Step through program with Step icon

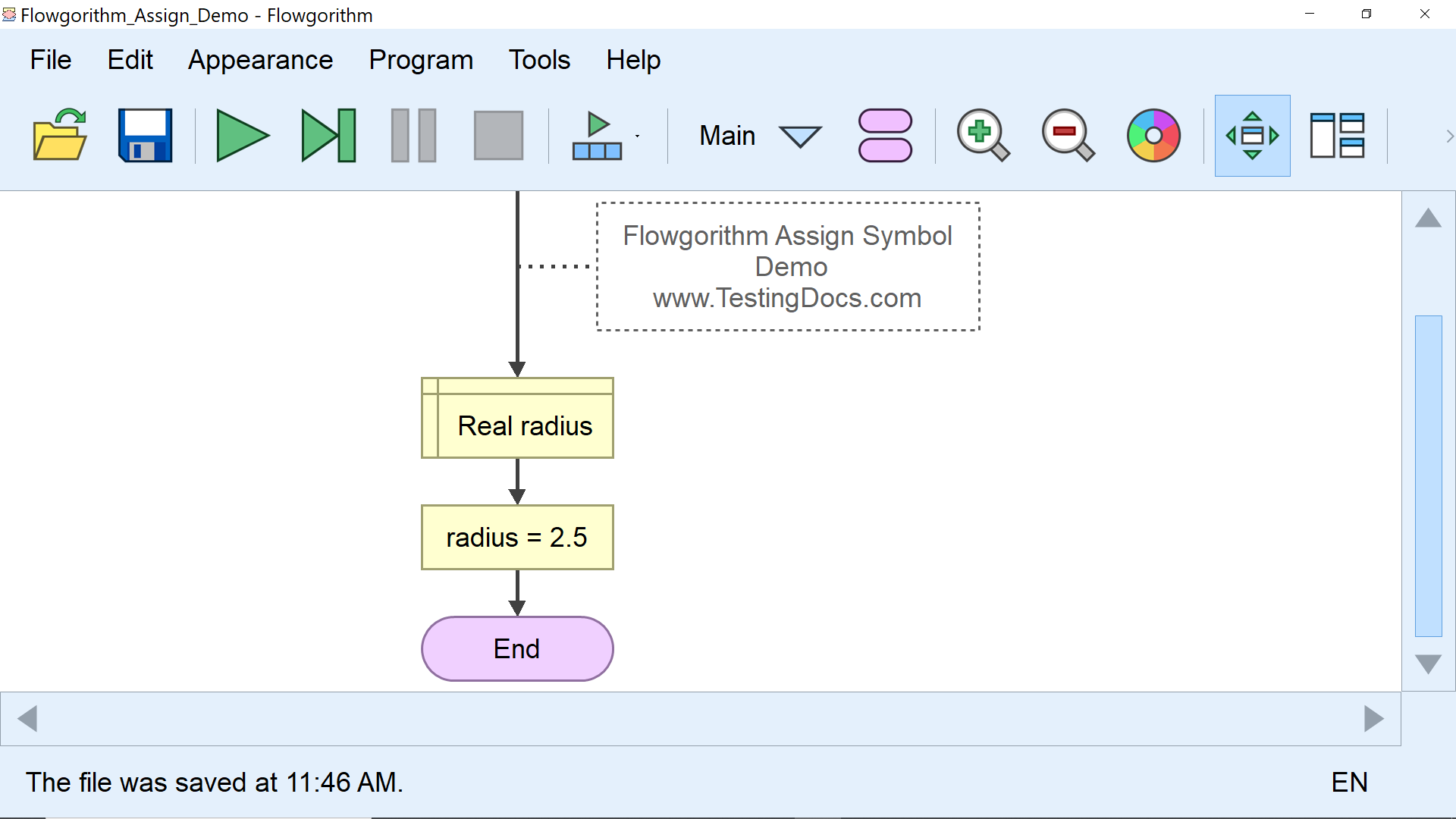328,136
